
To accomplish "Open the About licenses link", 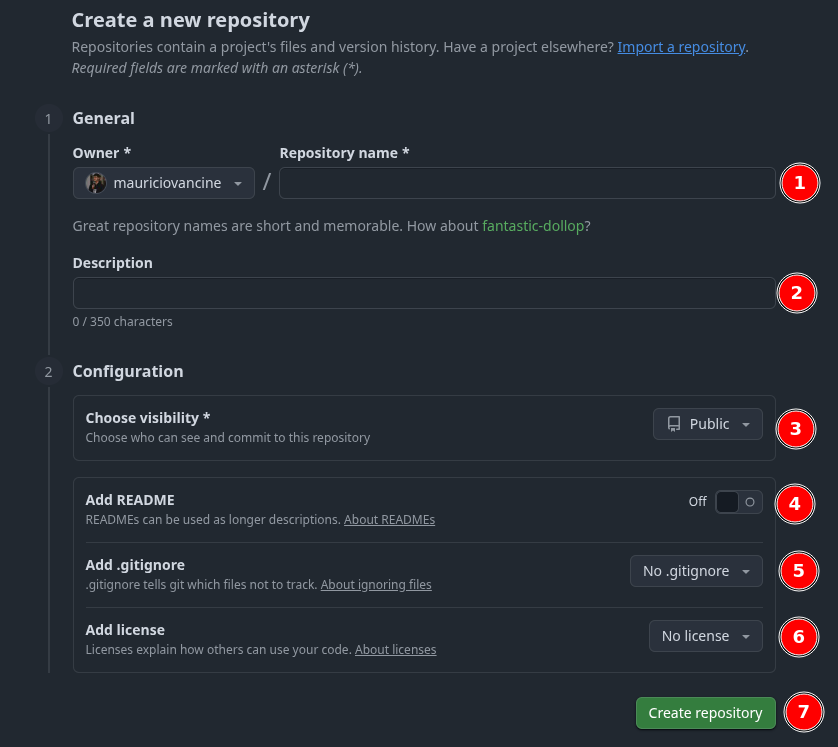I will point(395,650).
